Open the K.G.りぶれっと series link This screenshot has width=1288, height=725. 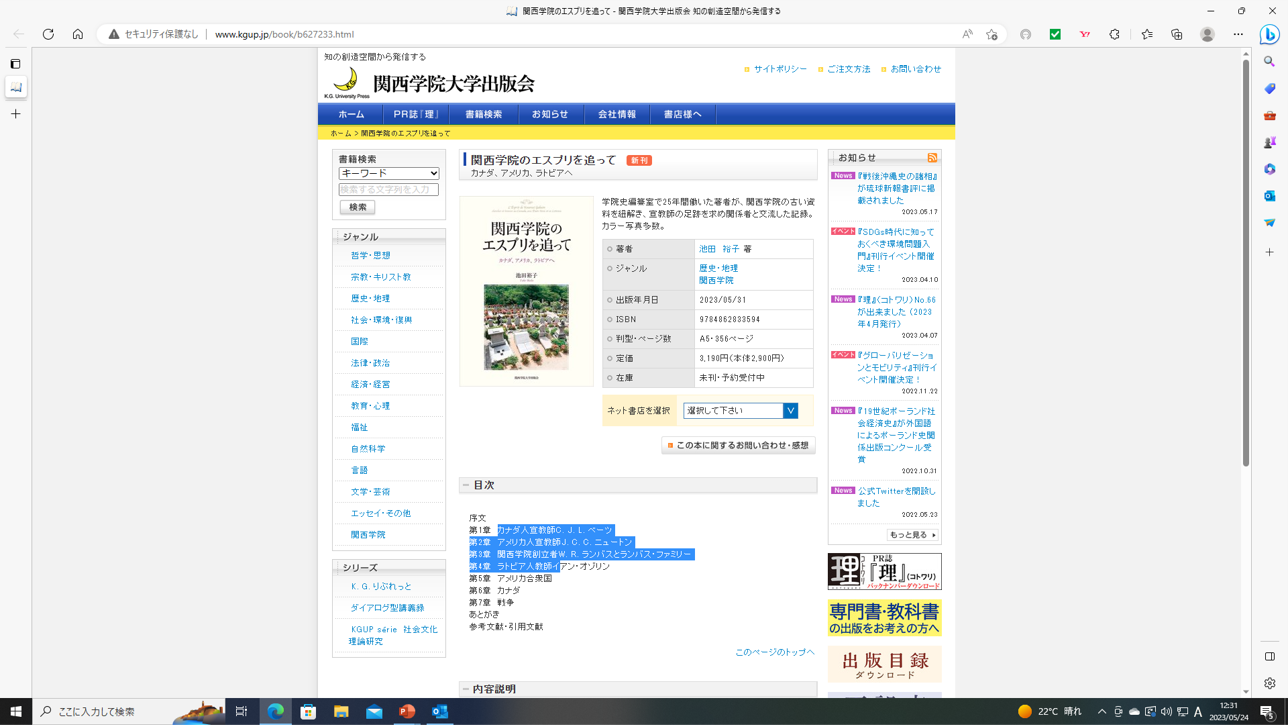click(381, 587)
